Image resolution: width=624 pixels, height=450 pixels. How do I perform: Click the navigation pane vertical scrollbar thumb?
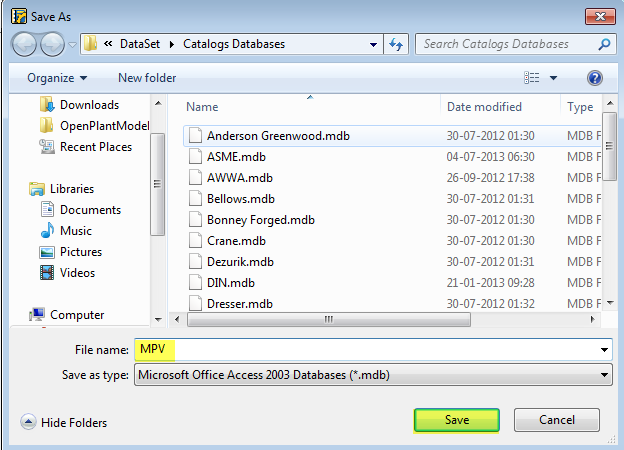(x=158, y=184)
